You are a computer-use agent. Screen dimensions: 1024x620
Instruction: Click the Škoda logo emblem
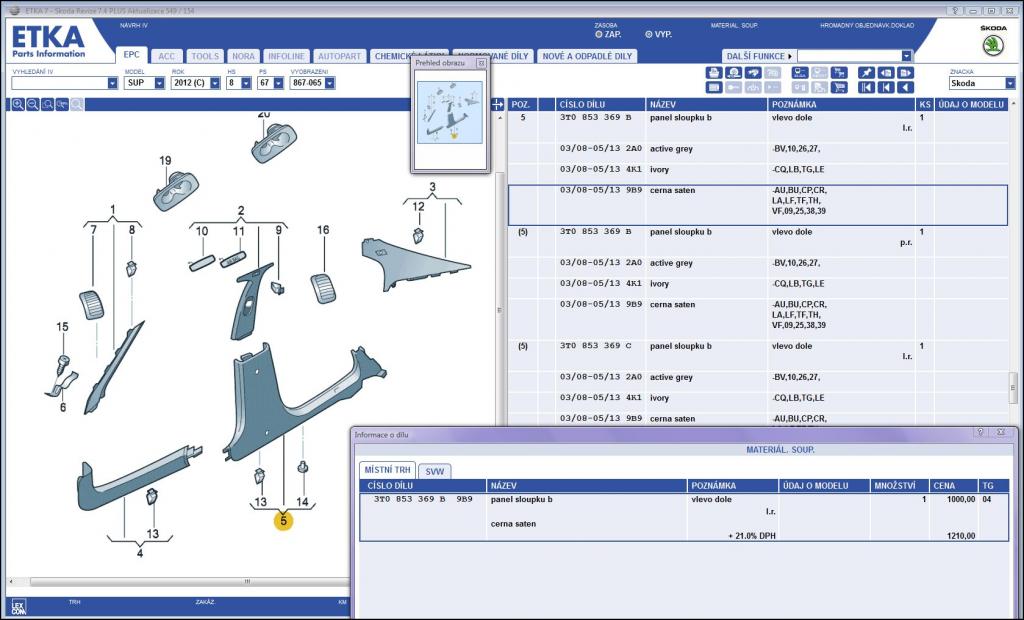(993, 45)
